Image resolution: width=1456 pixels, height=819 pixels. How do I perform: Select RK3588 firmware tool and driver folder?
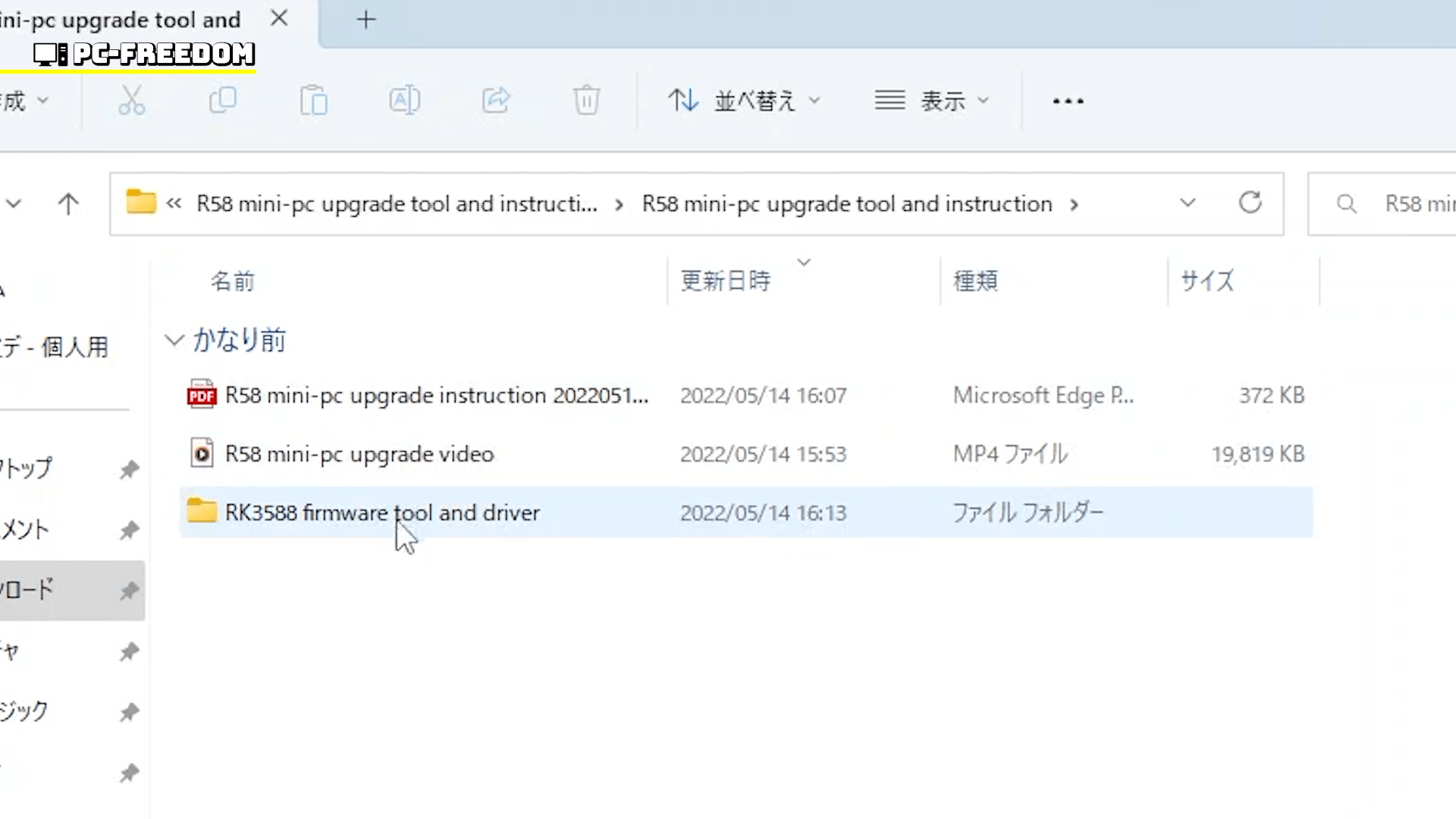click(382, 513)
